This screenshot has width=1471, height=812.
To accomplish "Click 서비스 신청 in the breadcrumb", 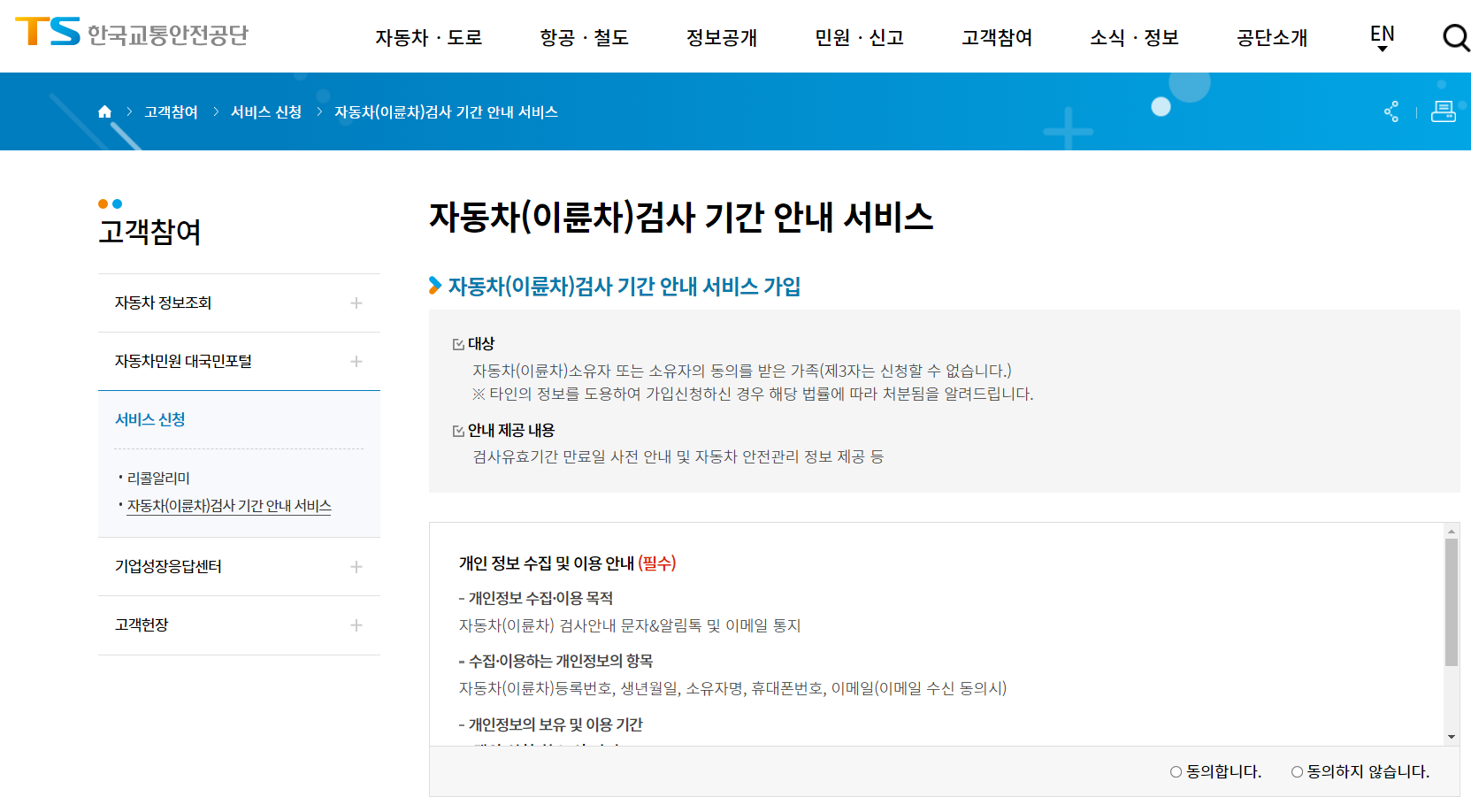I will click(x=265, y=111).
